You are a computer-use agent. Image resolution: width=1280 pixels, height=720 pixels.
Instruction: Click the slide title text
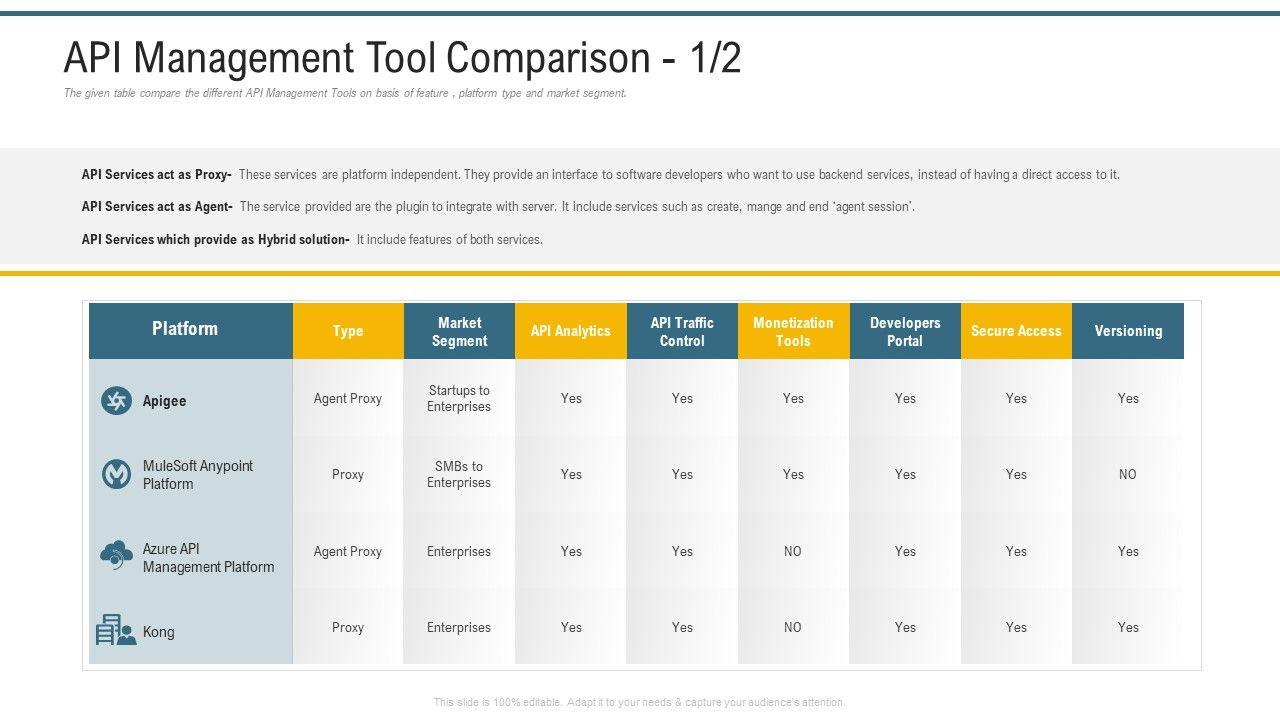click(x=402, y=58)
